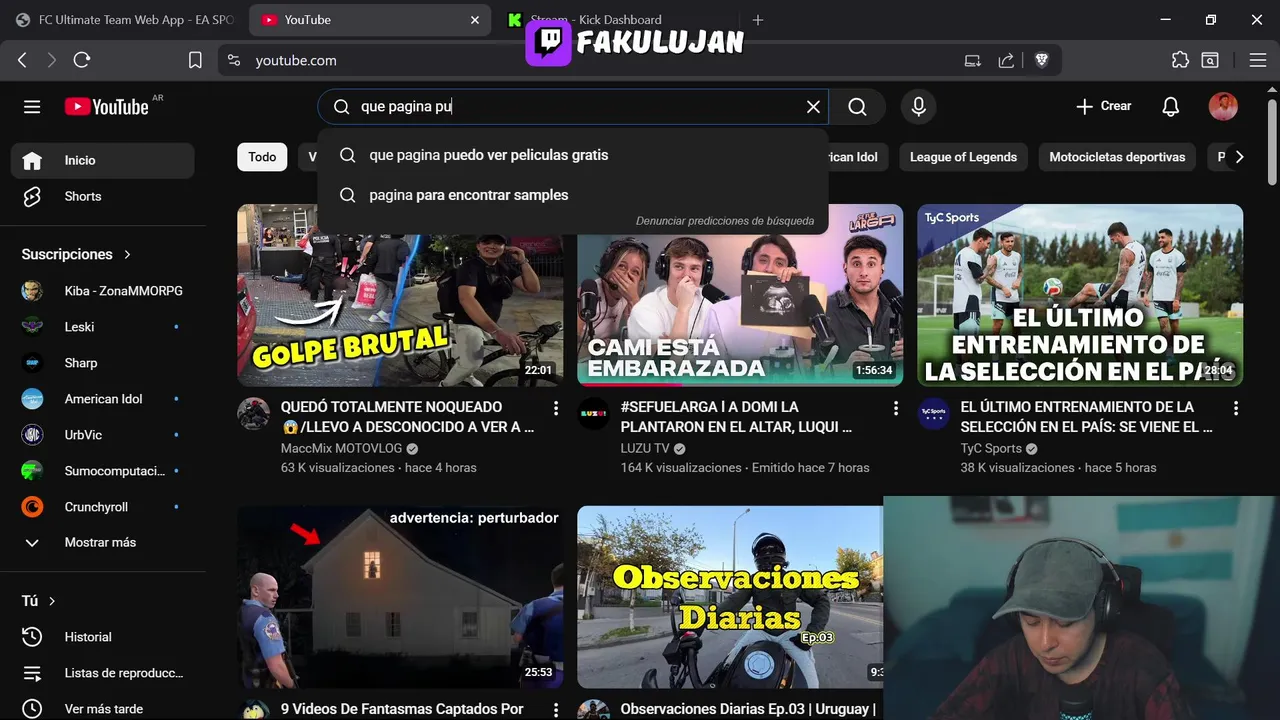Viewport: 1280px width, 720px height.
Task: Expand the Suscripciones section
Action: point(77,254)
